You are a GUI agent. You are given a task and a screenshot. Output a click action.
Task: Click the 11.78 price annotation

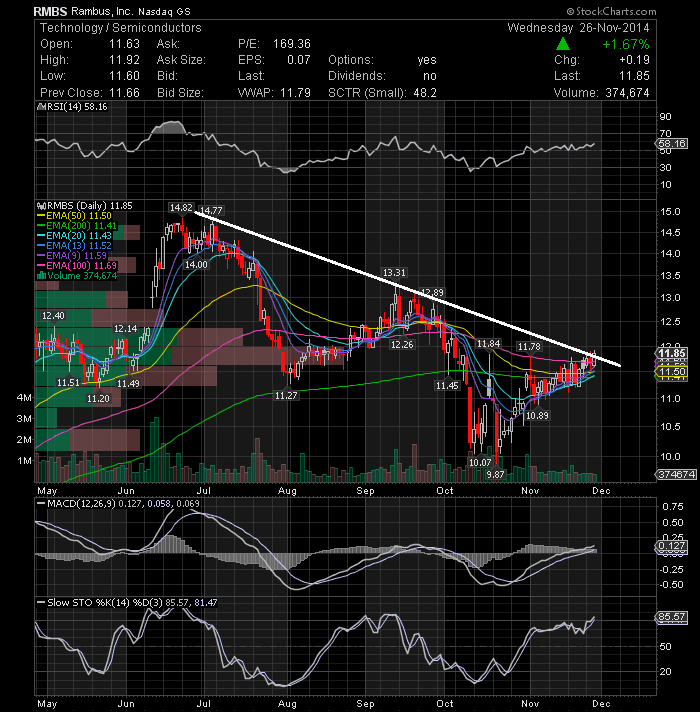[529, 347]
